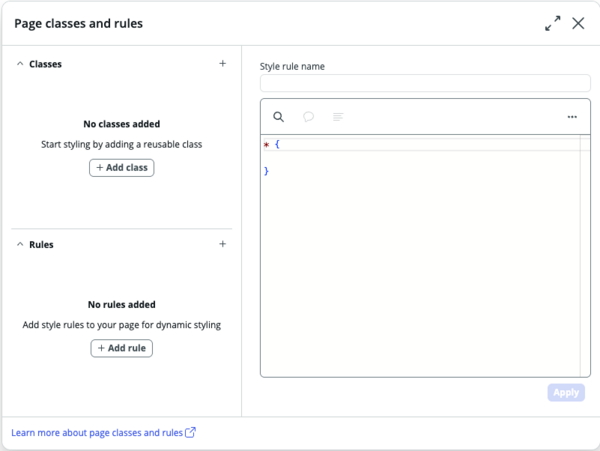Click the 'Page classes and rules' title

[78, 23]
